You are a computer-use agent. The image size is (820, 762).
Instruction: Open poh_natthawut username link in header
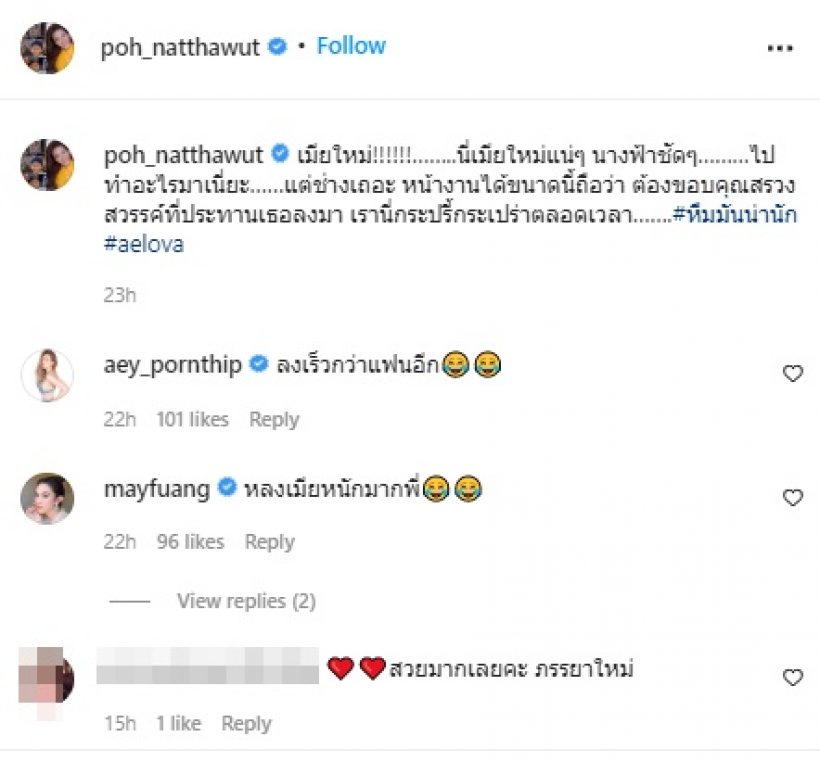pyautogui.click(x=181, y=46)
